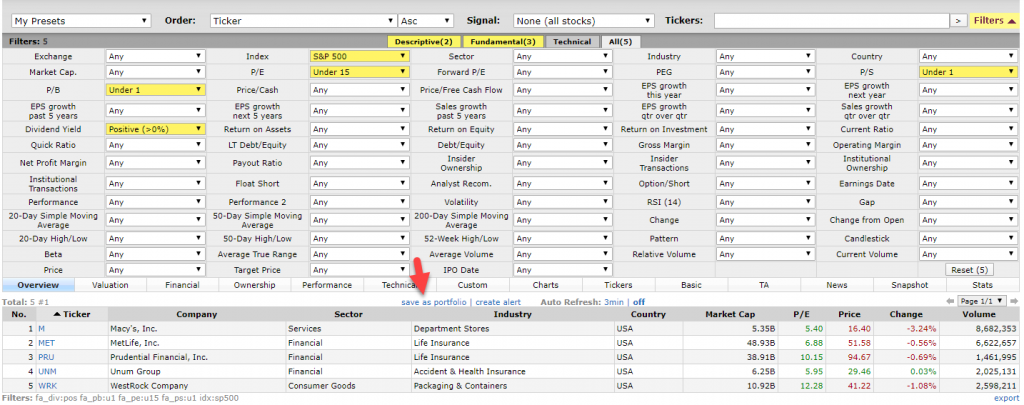Switch to the Snapshot view tab
The height and width of the screenshot is (405, 1024).
point(910,285)
